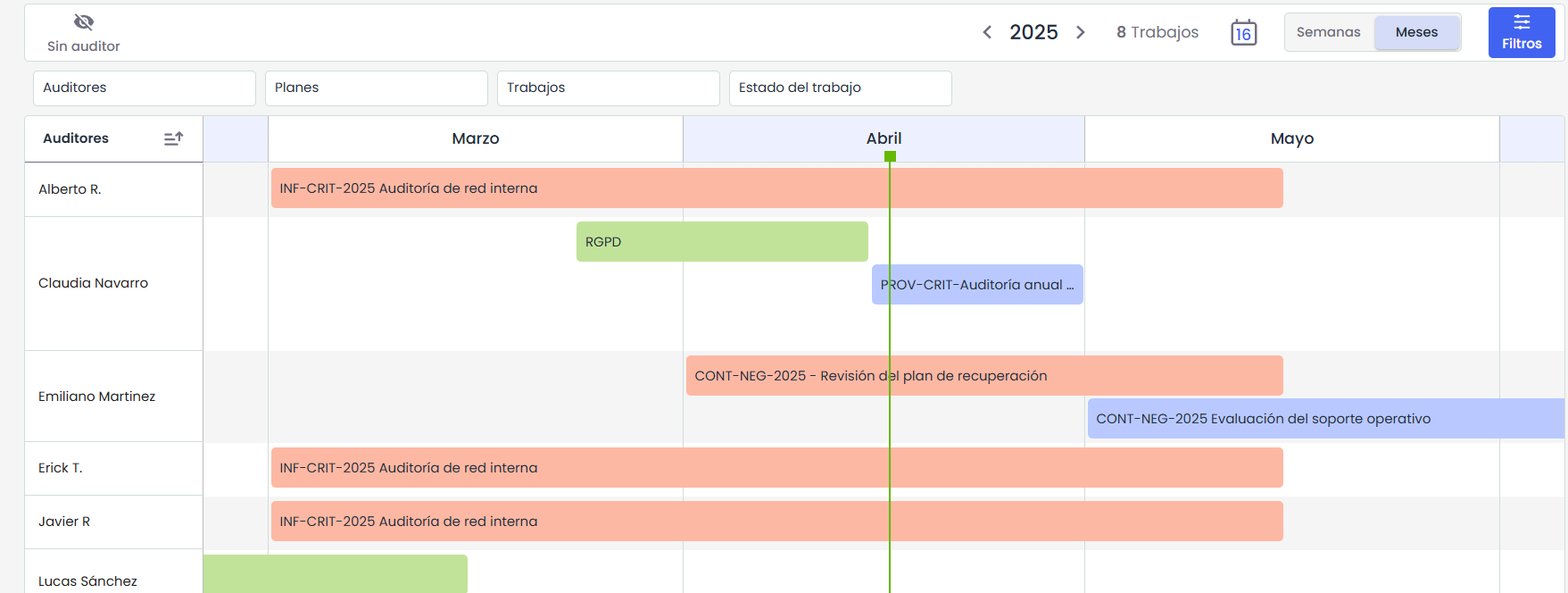The width and height of the screenshot is (1568, 593).
Task: Toggle the Sin auditor eye icon
Action: point(84,22)
